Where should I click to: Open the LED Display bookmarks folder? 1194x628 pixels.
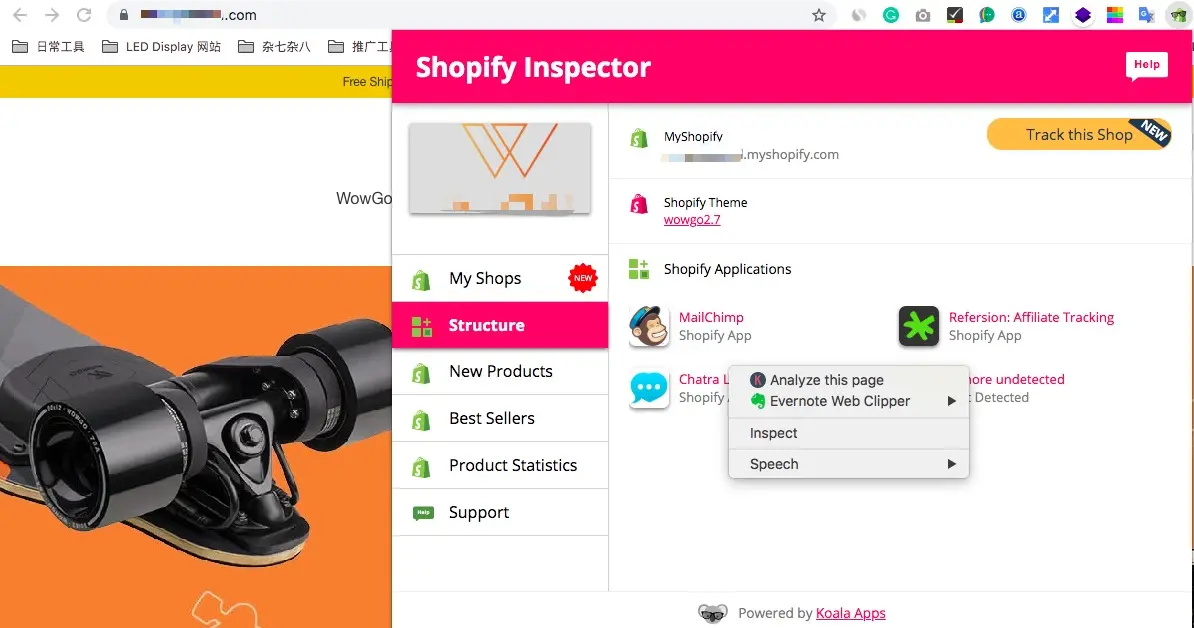[x=161, y=47]
